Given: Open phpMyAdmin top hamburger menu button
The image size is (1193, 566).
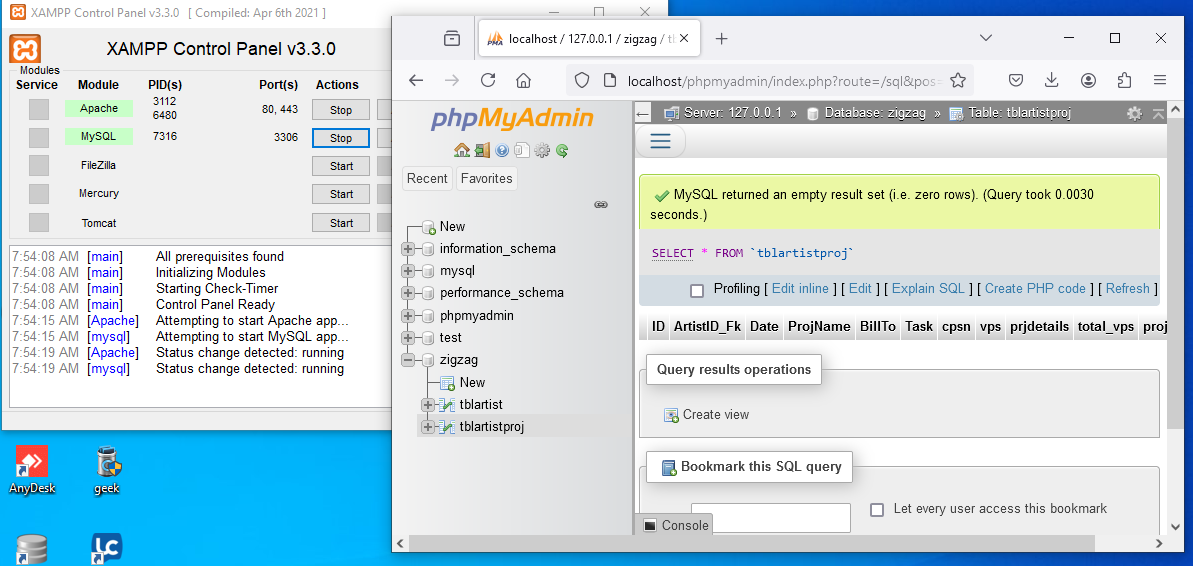Looking at the screenshot, I should 660,142.
